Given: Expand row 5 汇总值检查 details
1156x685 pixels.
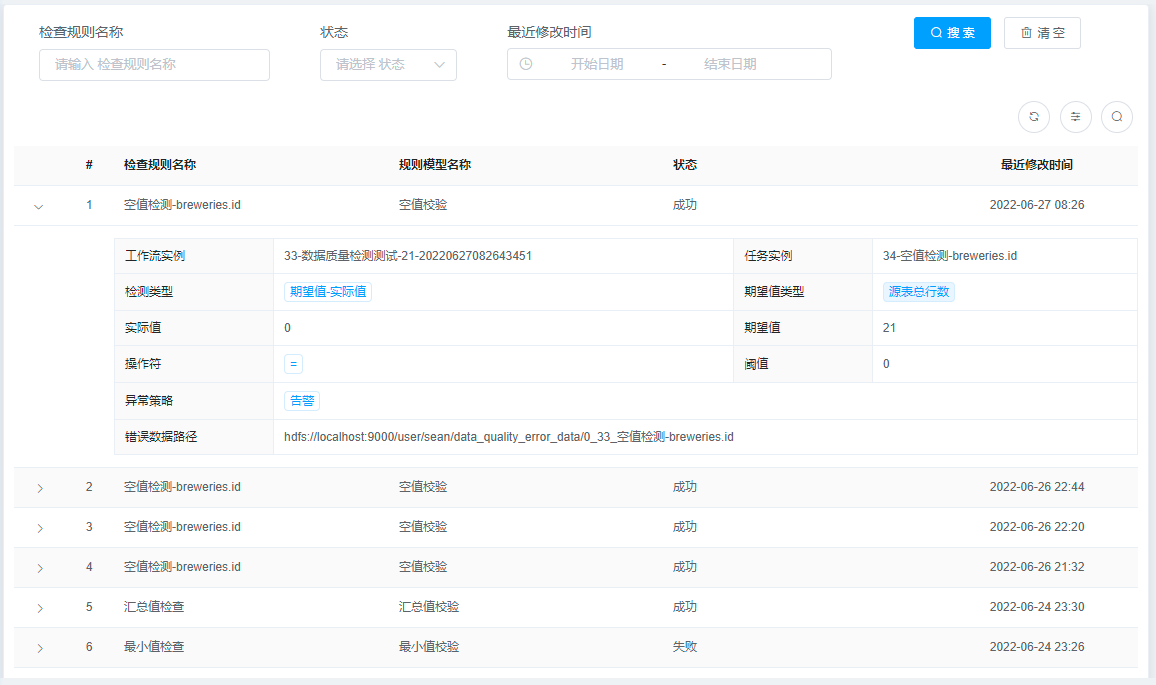Looking at the screenshot, I should [x=40, y=607].
